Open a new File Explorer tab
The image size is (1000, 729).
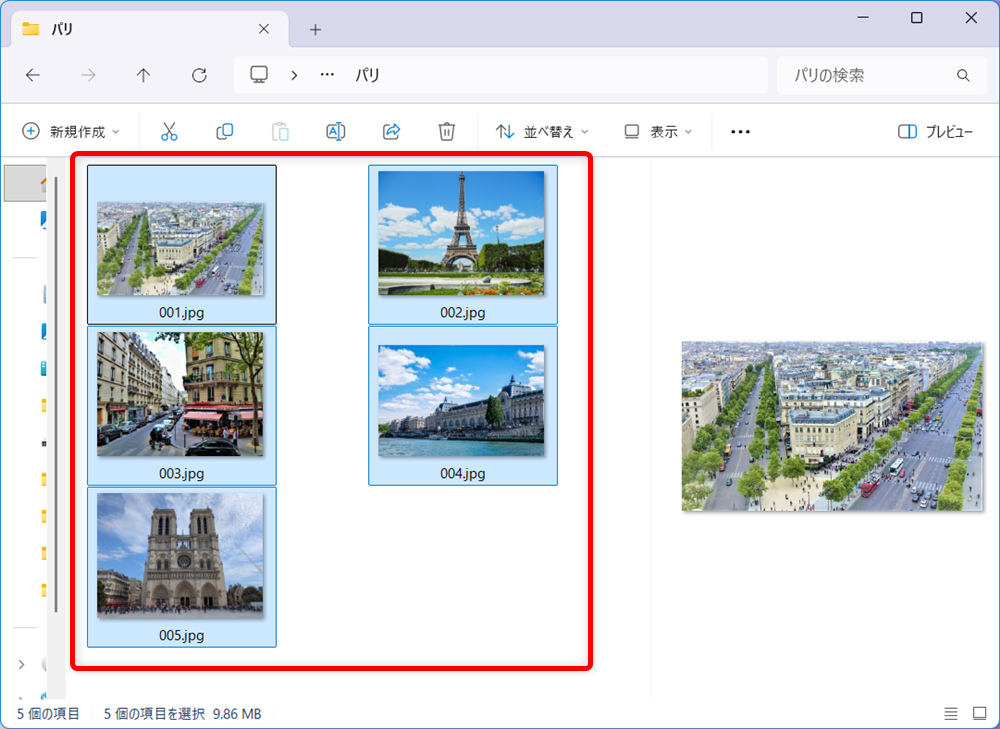(314, 29)
